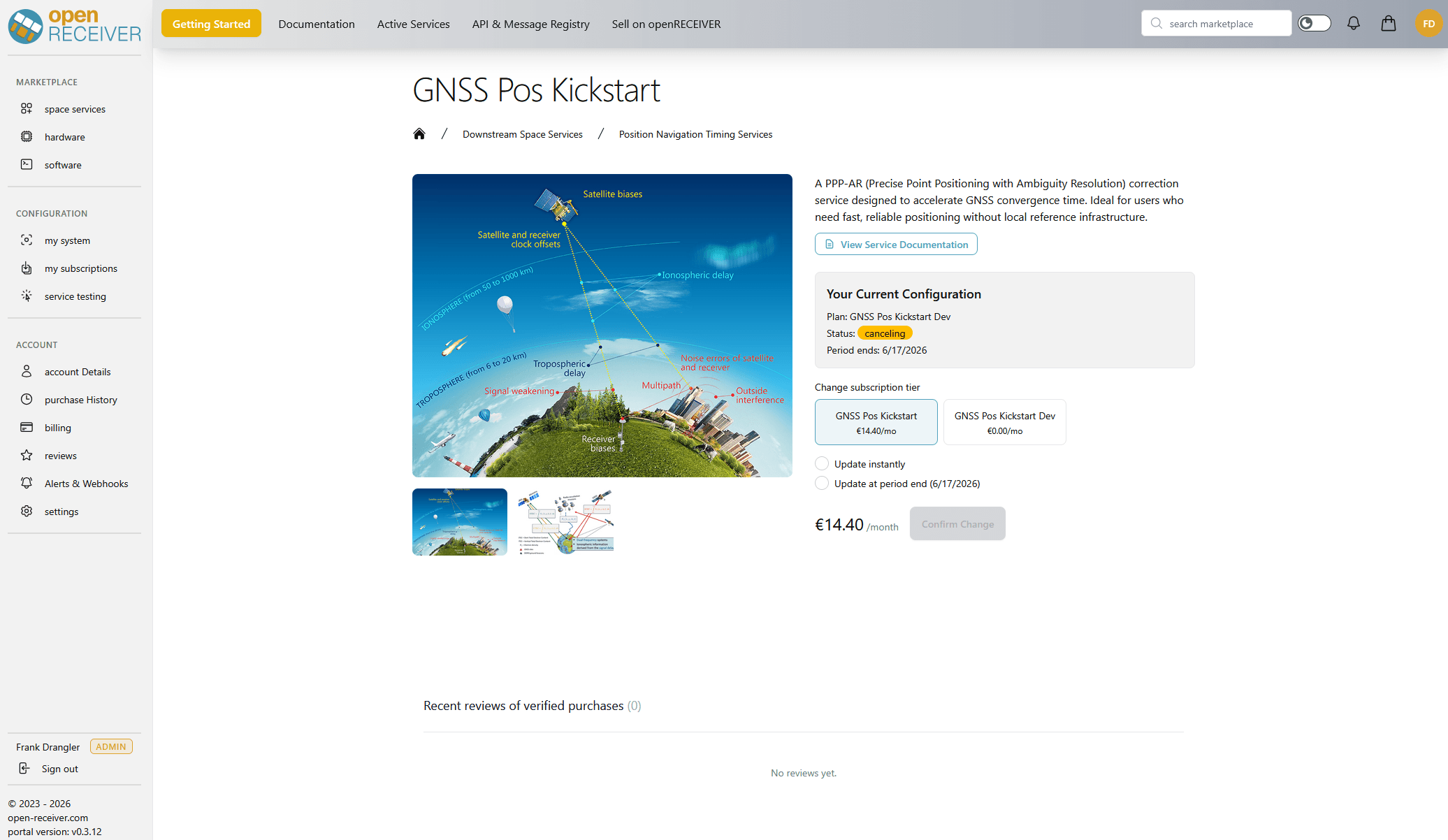Image resolution: width=1448 pixels, height=840 pixels.
Task: Click Frank Drangler user name
Action: click(x=48, y=747)
